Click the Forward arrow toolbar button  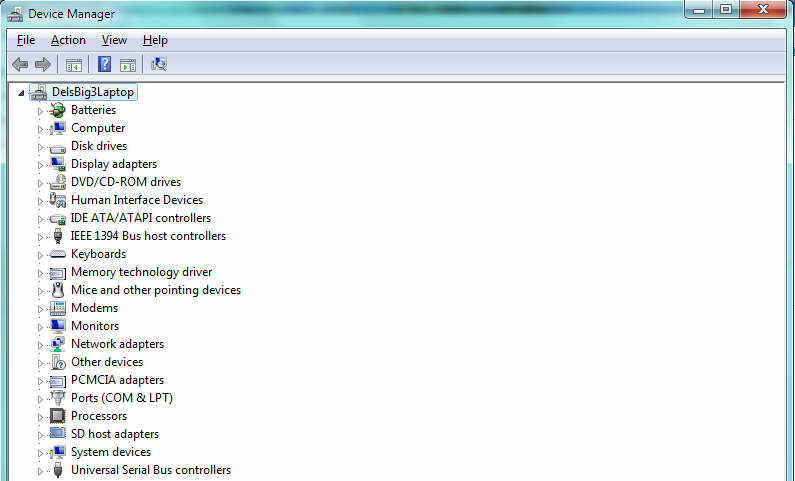click(43, 64)
